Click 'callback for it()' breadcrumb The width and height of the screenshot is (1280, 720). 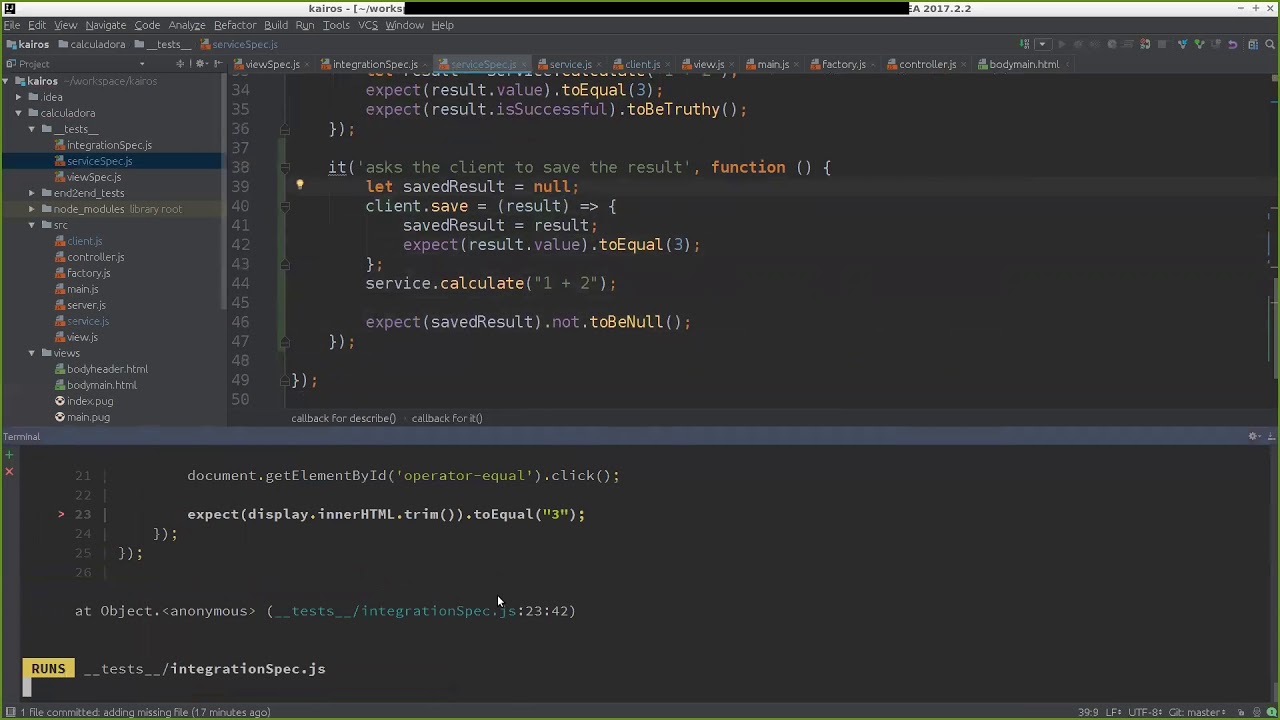tap(447, 418)
